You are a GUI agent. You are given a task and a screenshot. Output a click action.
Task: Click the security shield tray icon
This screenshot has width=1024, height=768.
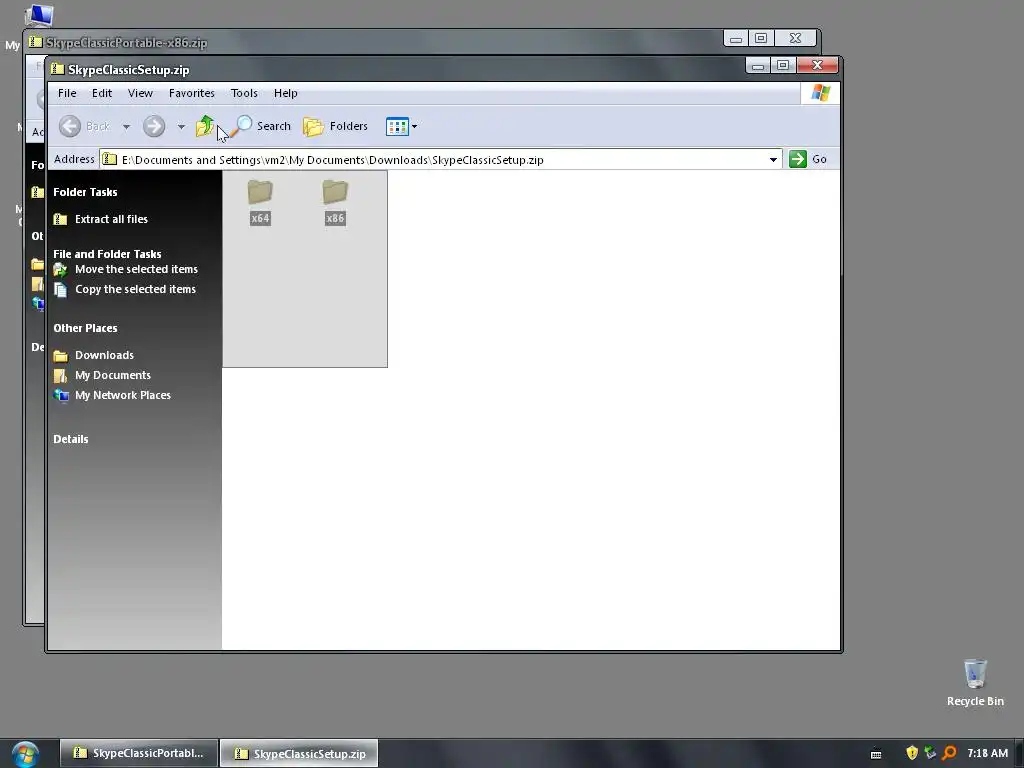coord(912,753)
